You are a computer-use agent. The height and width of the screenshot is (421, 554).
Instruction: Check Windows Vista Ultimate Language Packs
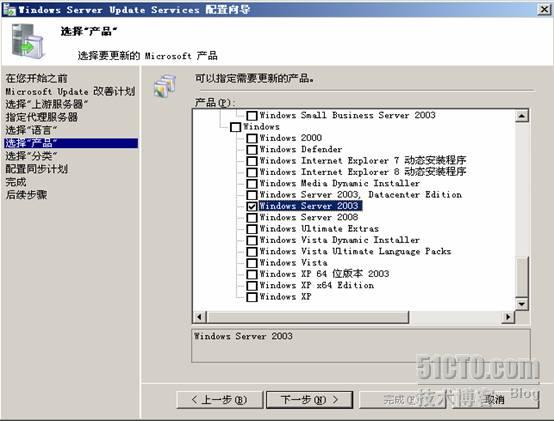252,251
